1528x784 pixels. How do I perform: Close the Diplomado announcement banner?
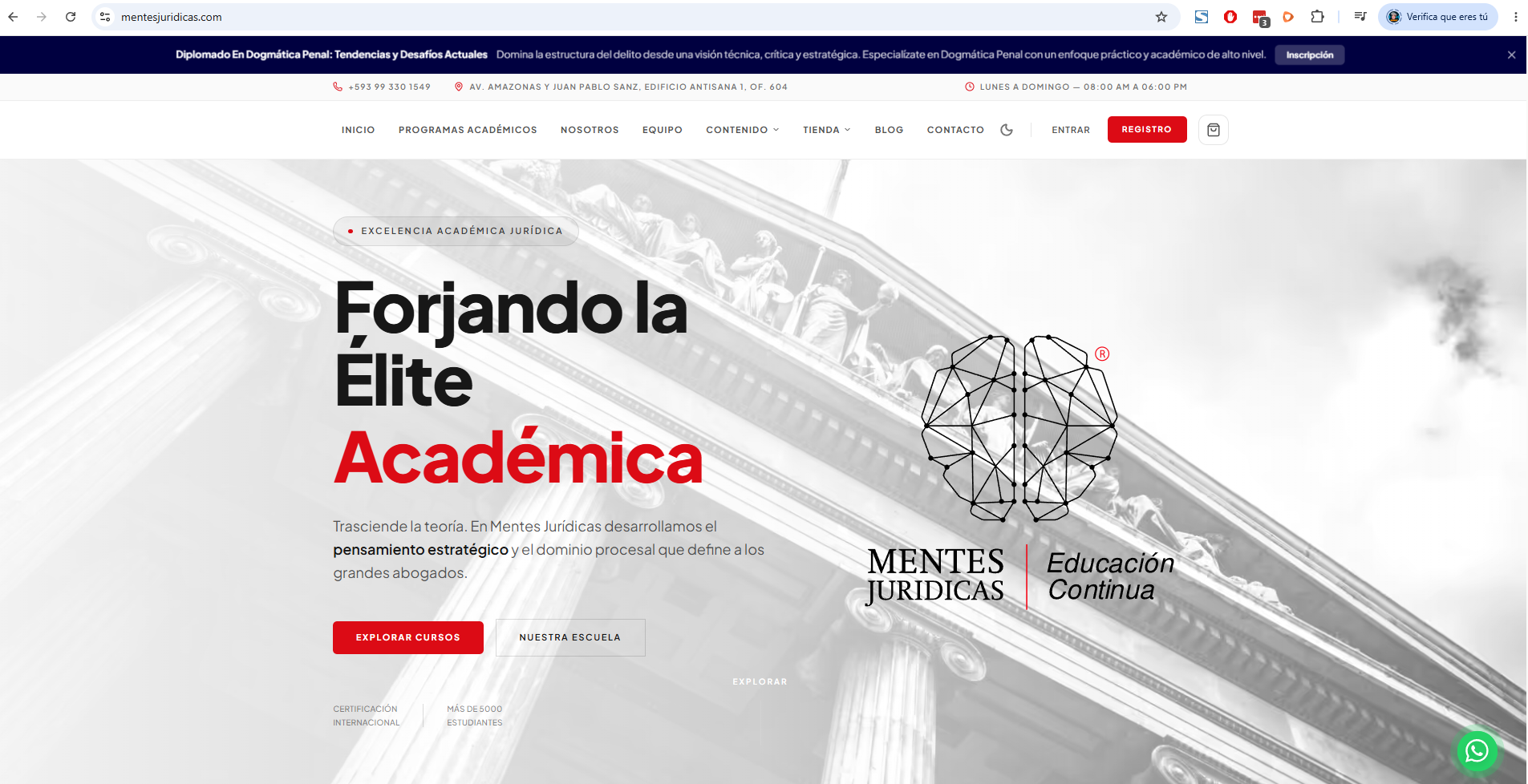tap(1511, 55)
